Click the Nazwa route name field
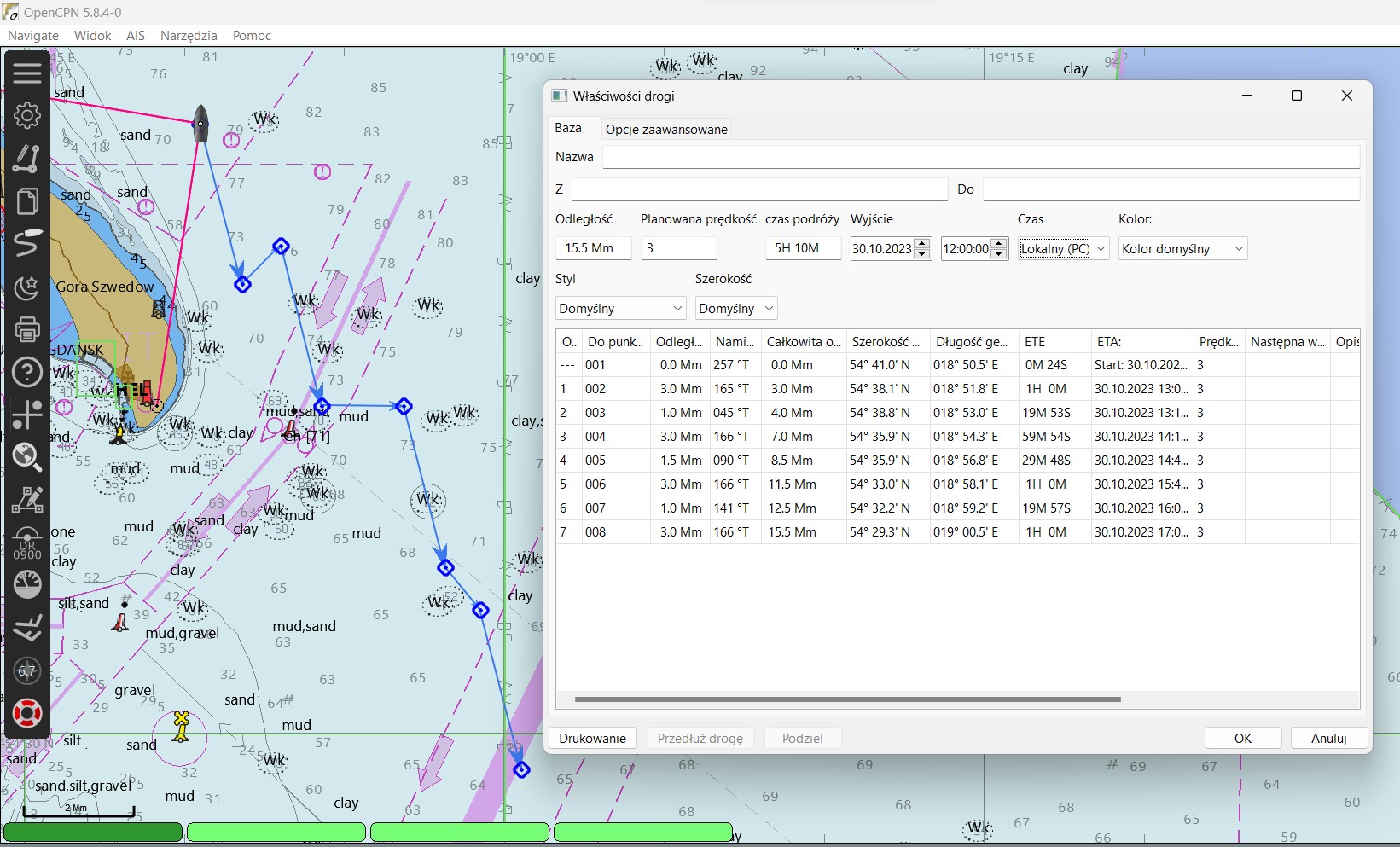Image resolution: width=1400 pixels, height=847 pixels. [x=980, y=157]
